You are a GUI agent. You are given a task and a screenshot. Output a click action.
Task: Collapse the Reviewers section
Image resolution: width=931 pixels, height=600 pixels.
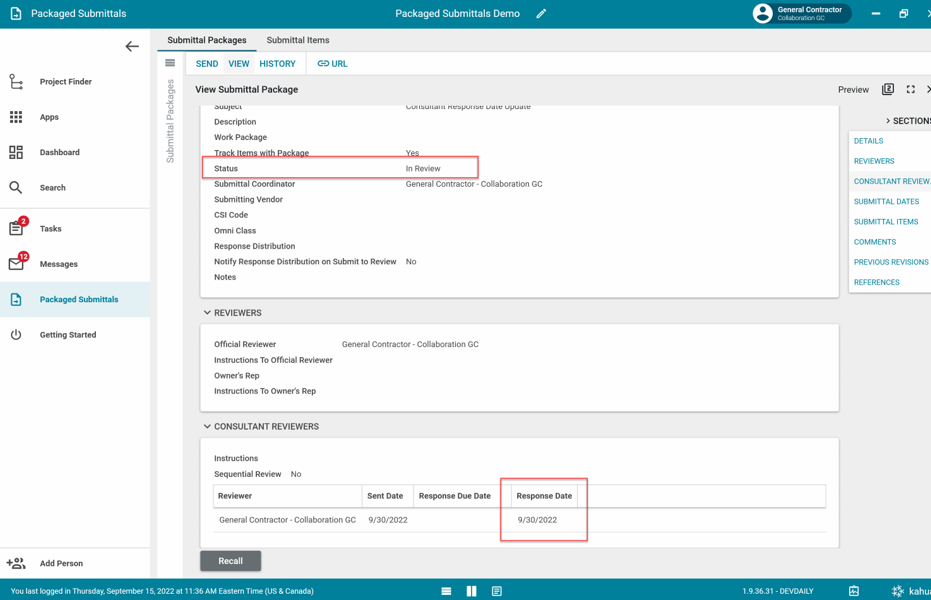click(x=208, y=313)
